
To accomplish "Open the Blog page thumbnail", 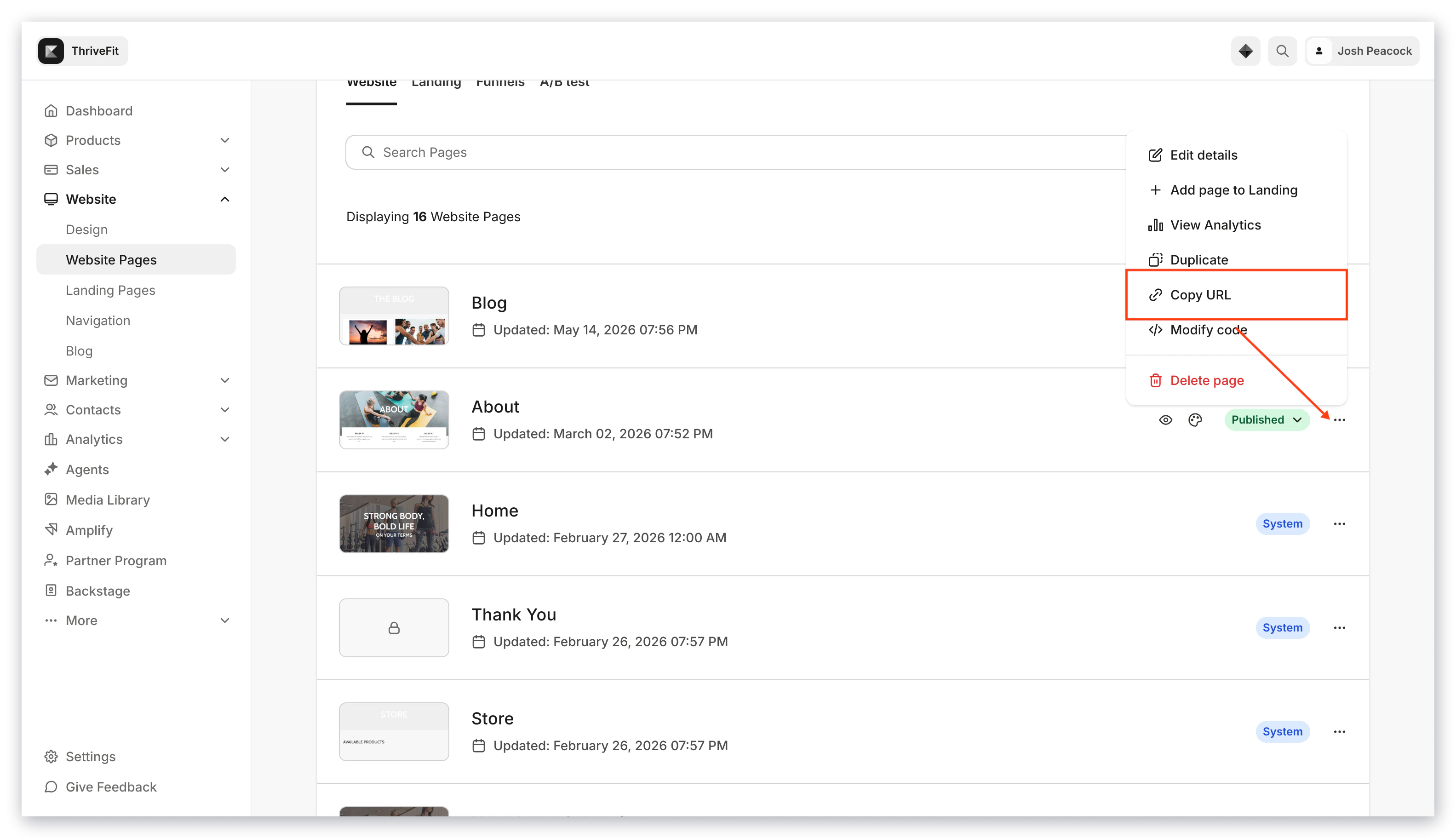I will click(394, 316).
